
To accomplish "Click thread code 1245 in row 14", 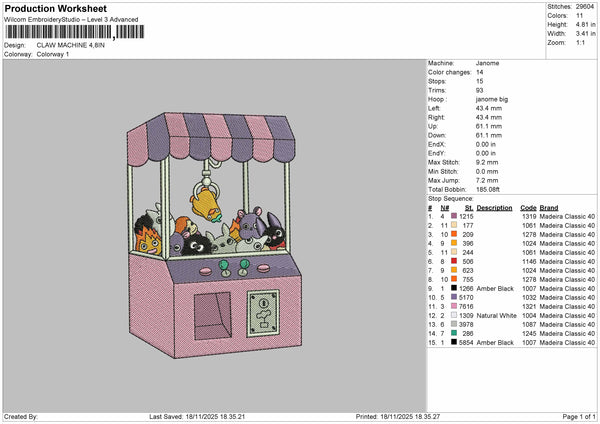I will 529,334.
